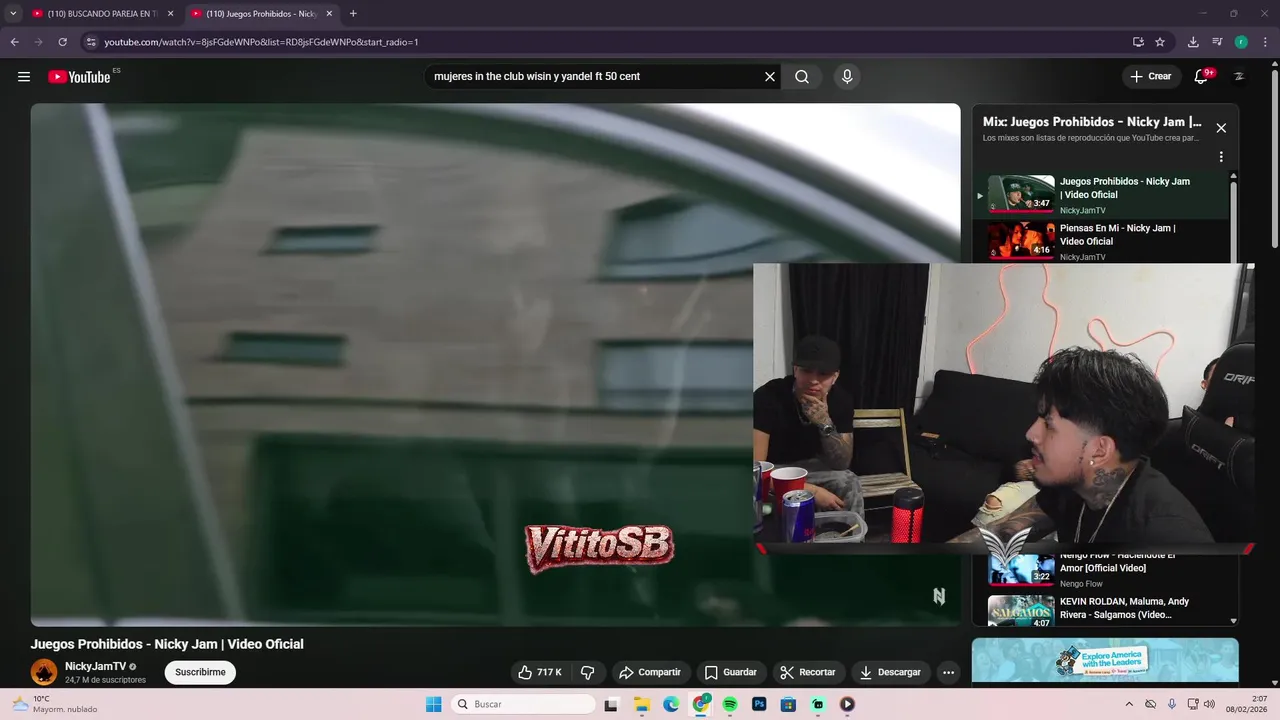Start voice search with the microphone
The height and width of the screenshot is (720, 1280).
click(x=847, y=77)
